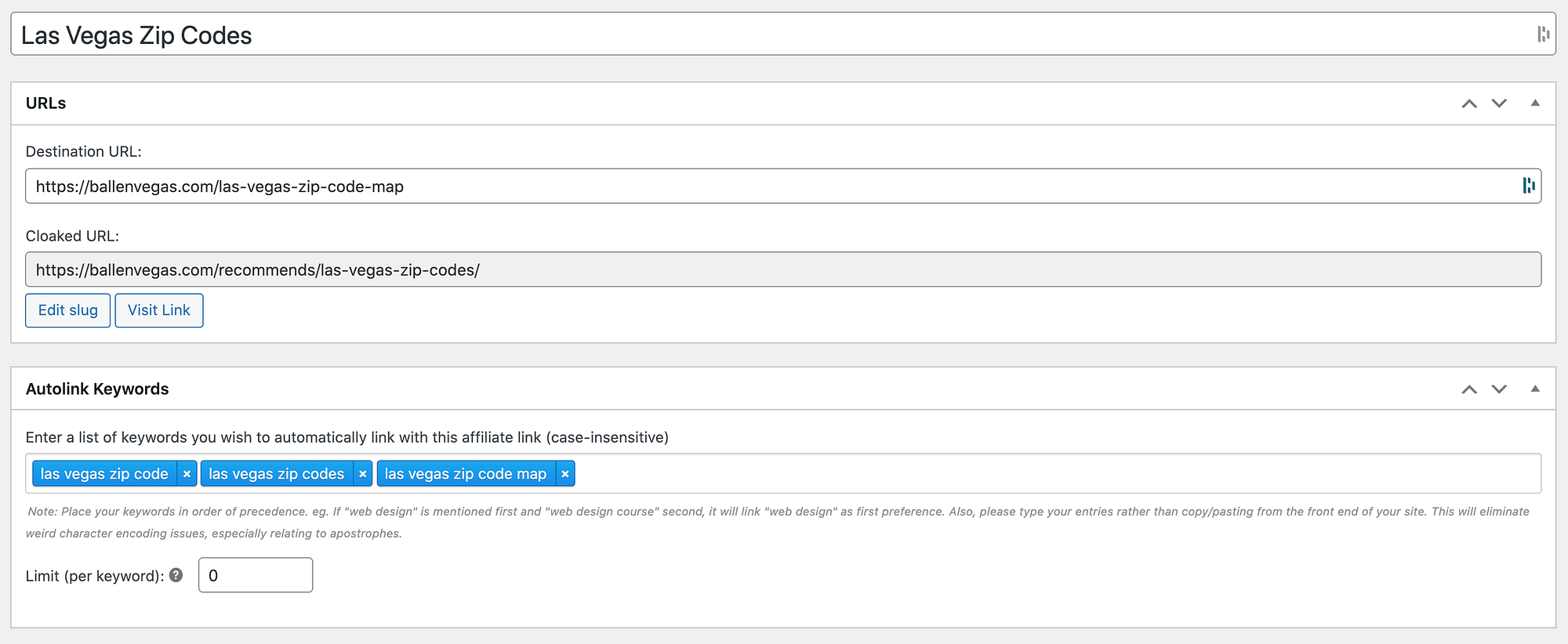Remove the 'las vegas zip codes' keyword tag
The width and height of the screenshot is (1568, 644).
pyautogui.click(x=362, y=474)
